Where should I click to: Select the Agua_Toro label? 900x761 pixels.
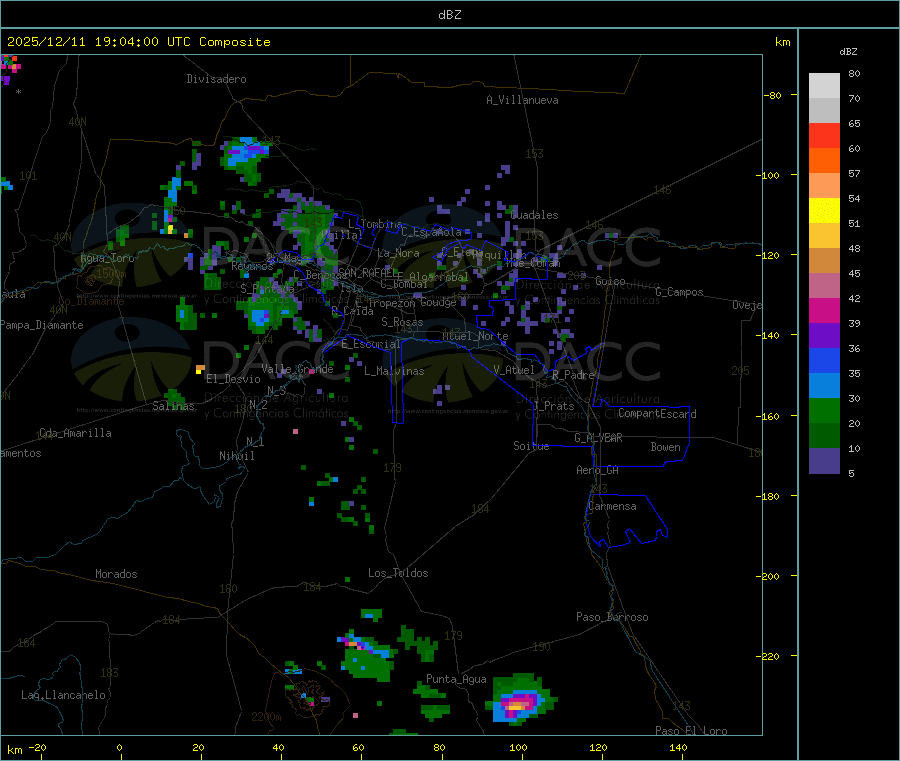107,259
